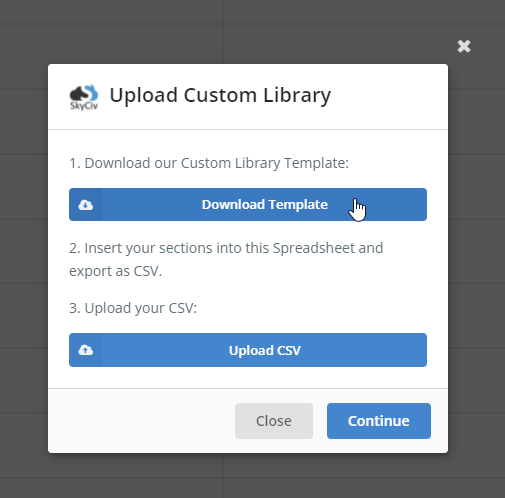Click the export as CSV text line
Viewport: 505px width, 498px height.
(115, 271)
